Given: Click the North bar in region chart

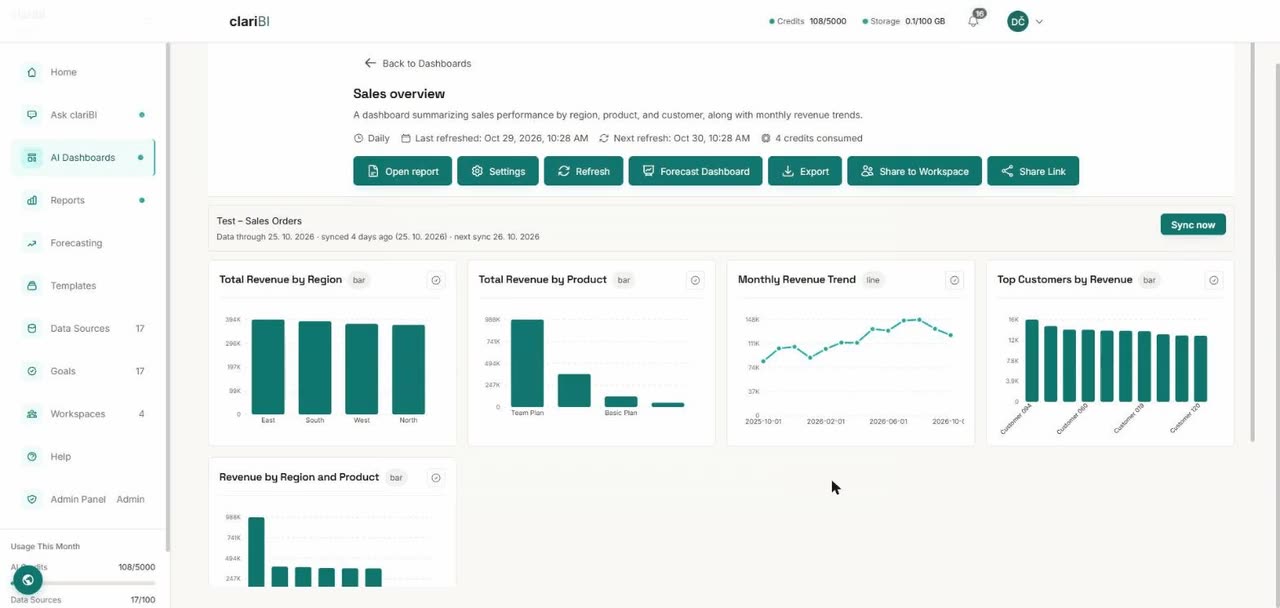Looking at the screenshot, I should tap(408, 369).
